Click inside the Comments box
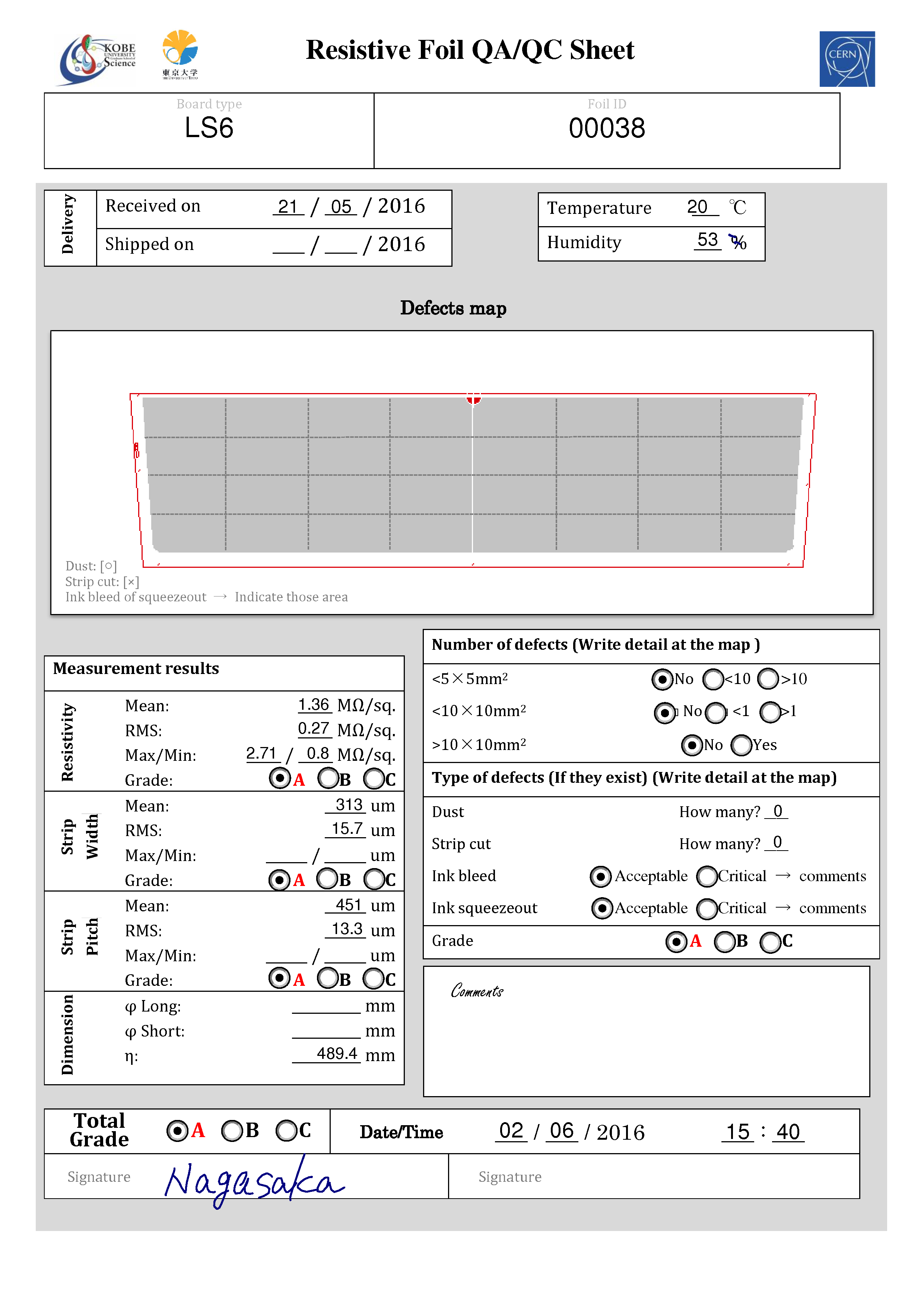The image size is (924, 1307). [646, 1032]
